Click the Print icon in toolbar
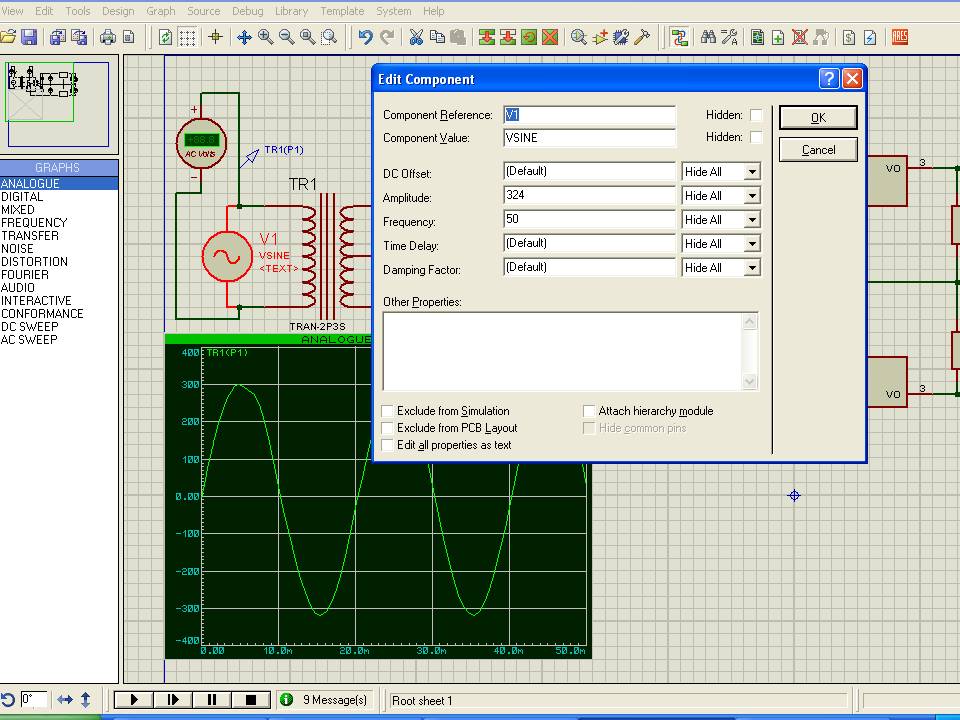Image resolution: width=960 pixels, height=720 pixels. [x=107, y=37]
